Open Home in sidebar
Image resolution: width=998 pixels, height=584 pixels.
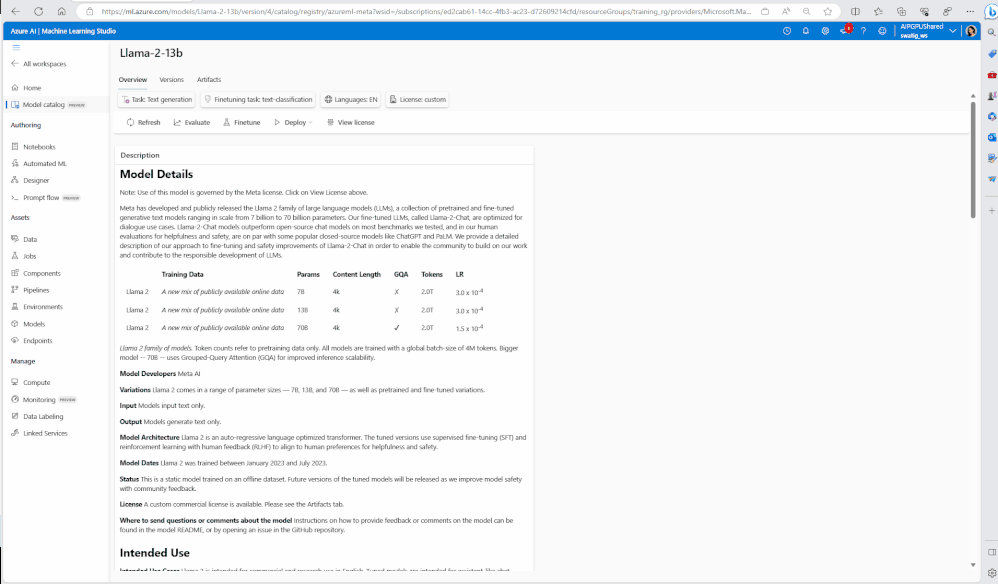27,88
